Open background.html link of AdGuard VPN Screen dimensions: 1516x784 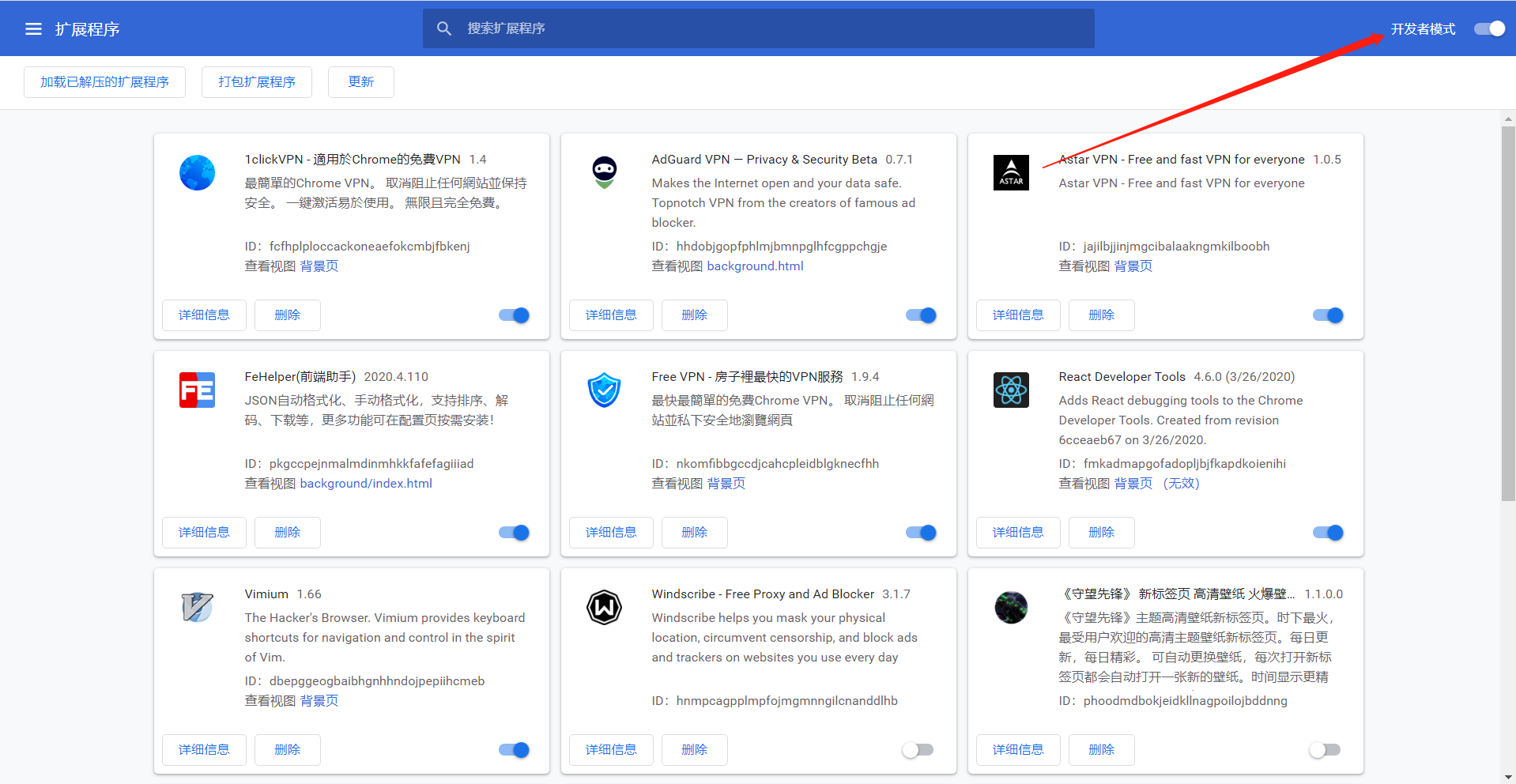pyautogui.click(x=755, y=266)
